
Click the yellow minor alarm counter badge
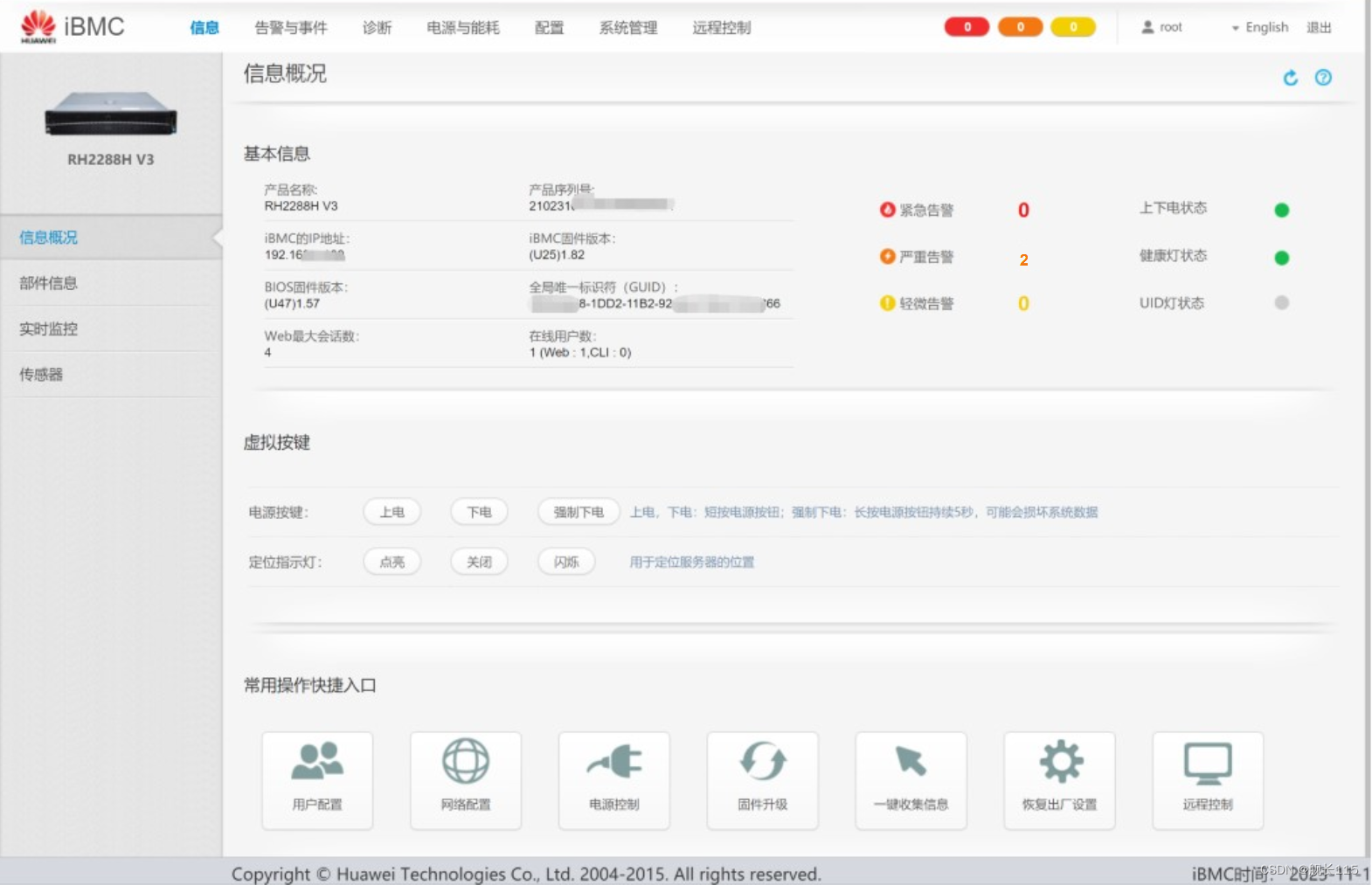point(1073,27)
